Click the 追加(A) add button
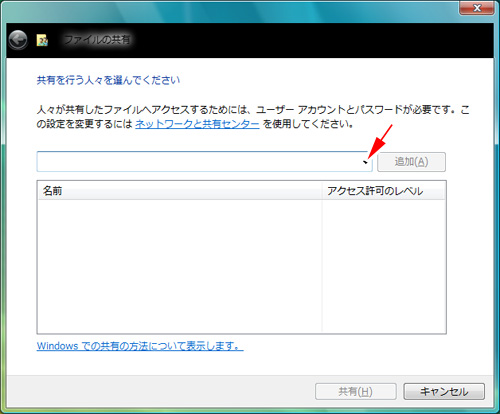 [411, 162]
